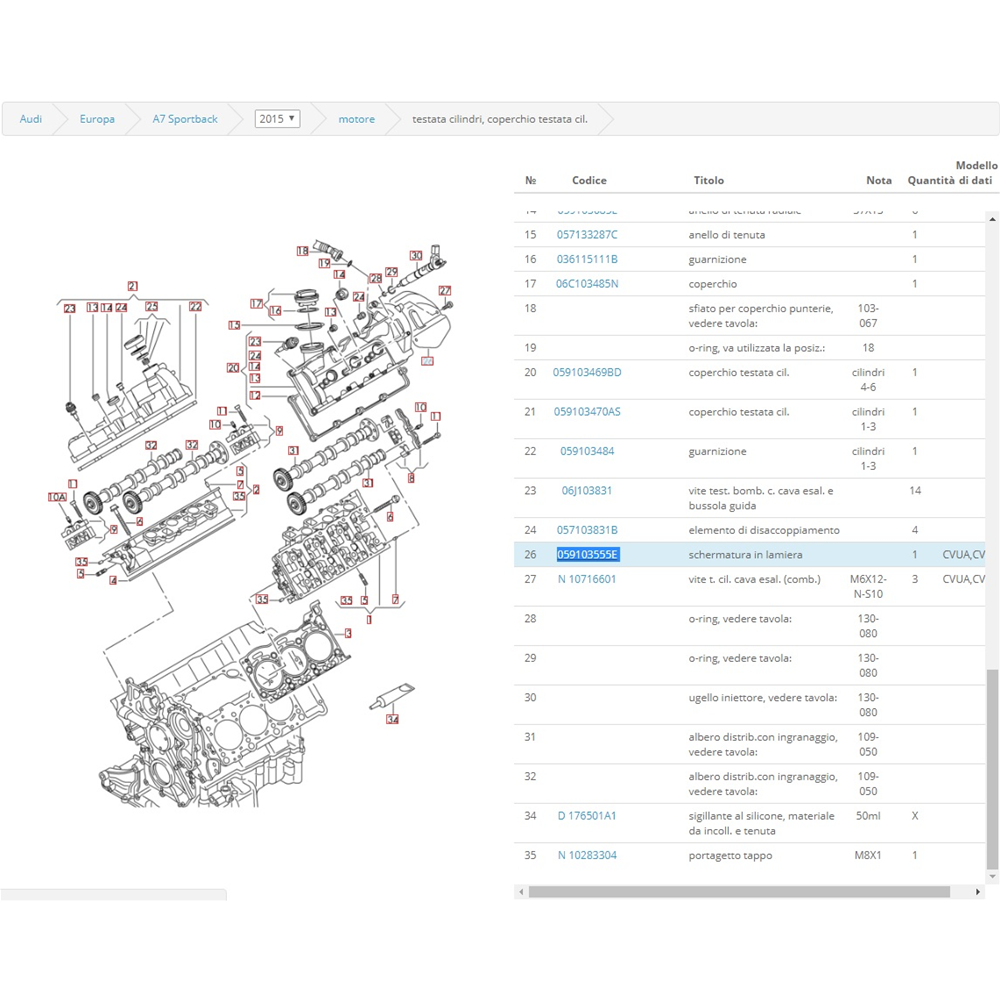The image size is (1000, 1000).
Task: Open part code 059103470AS
Action: 587,411
